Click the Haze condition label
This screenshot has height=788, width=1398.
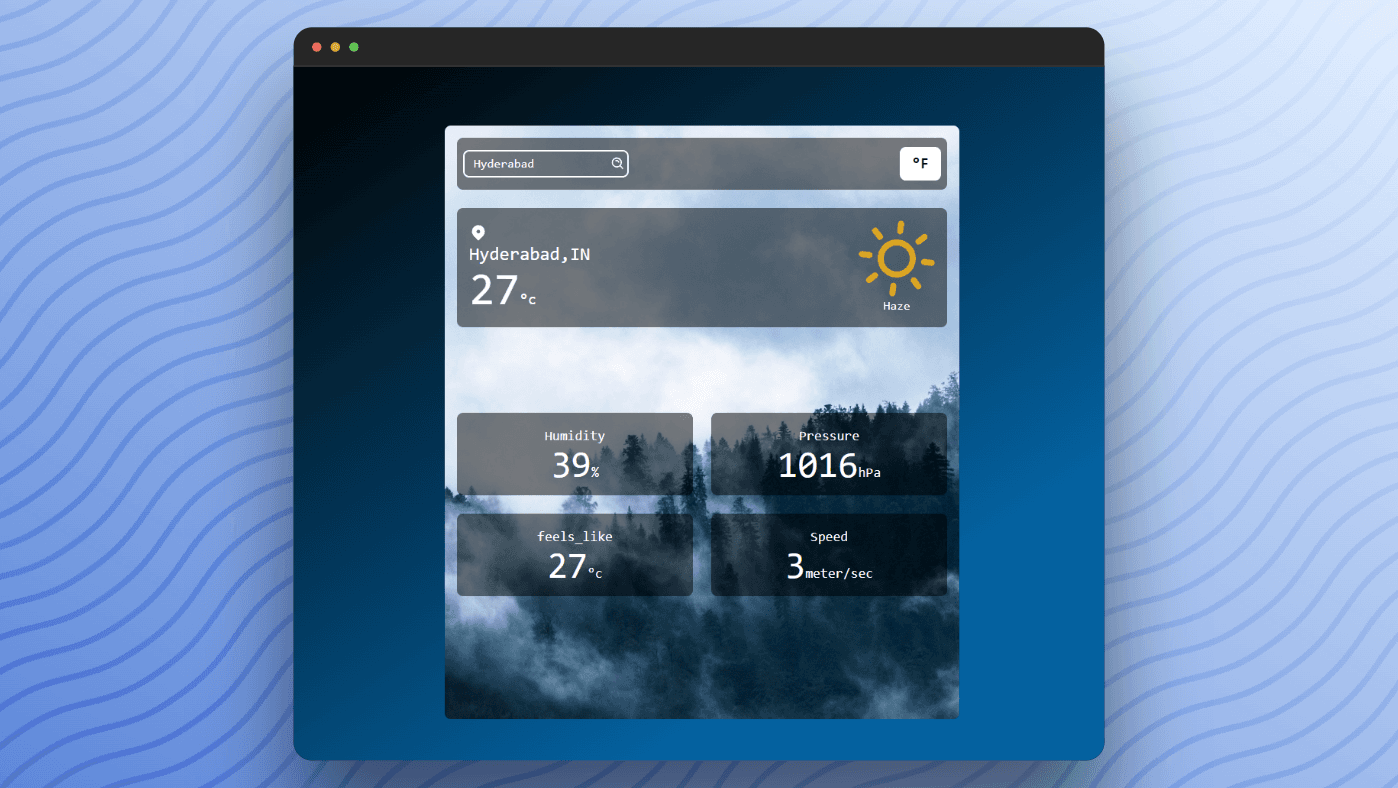[896, 306]
